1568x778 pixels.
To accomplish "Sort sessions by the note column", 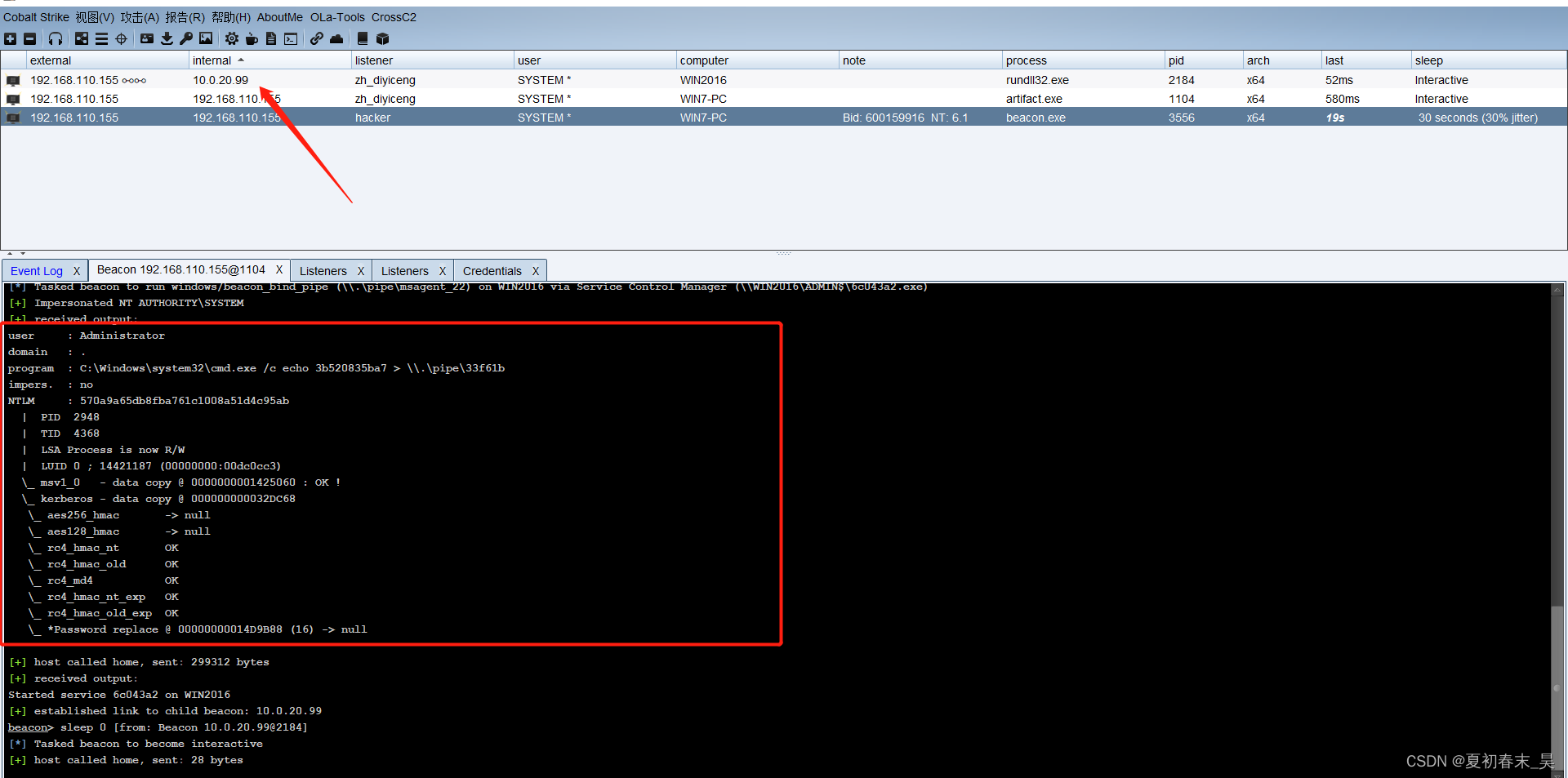I will tap(920, 60).
